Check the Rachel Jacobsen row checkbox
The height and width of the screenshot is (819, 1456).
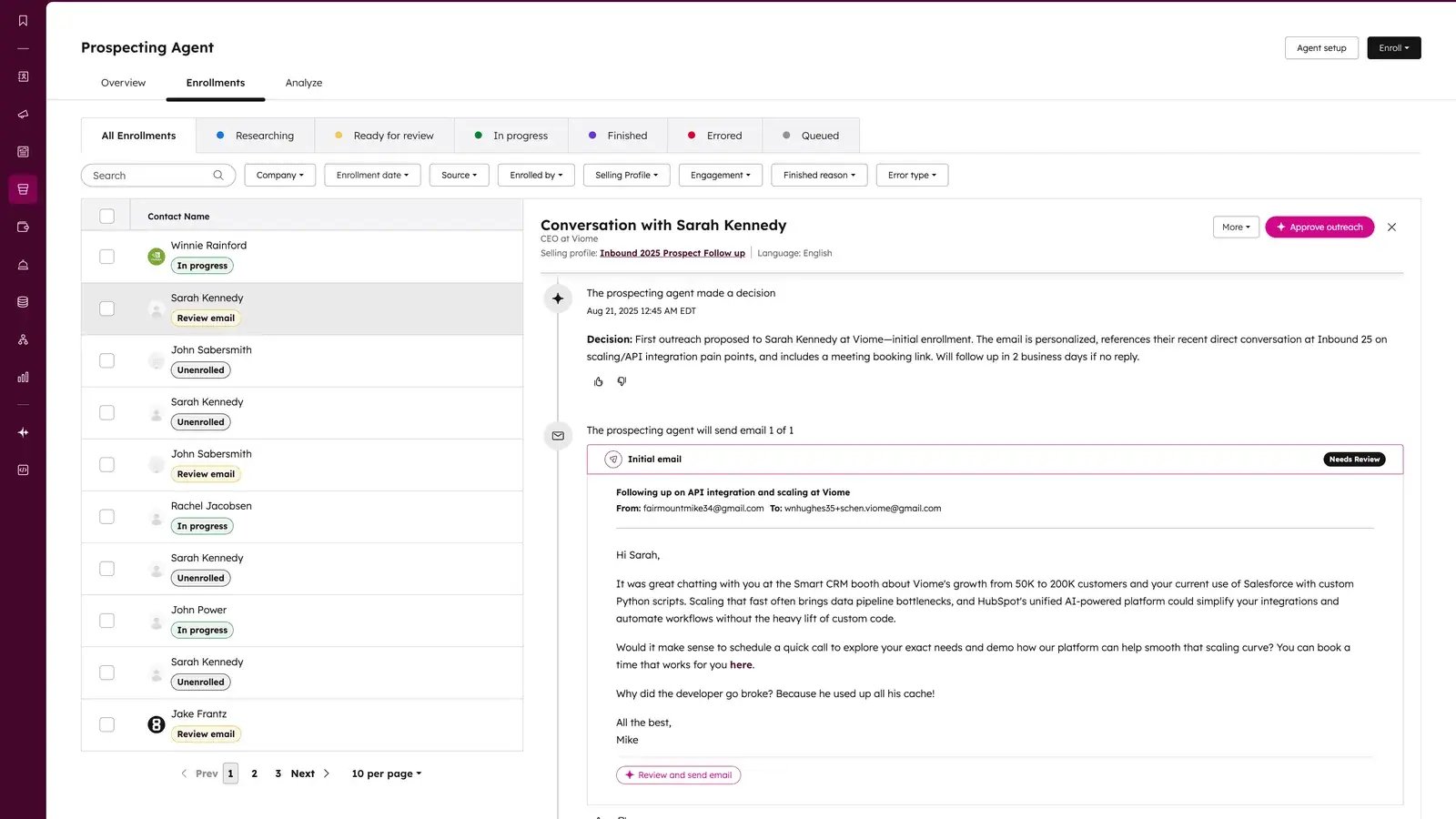[x=107, y=517]
